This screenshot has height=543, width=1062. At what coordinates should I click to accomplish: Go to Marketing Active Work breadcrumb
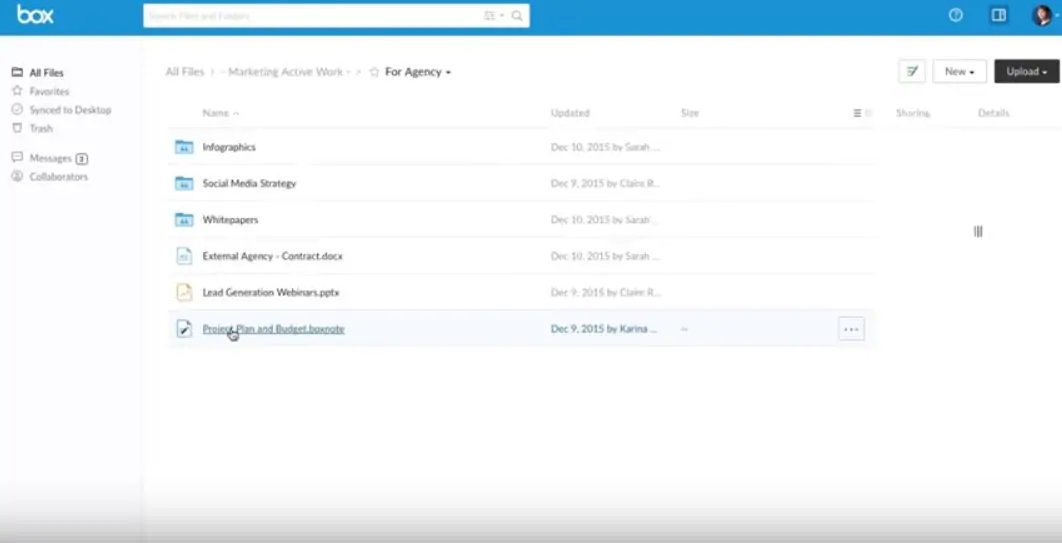[x=285, y=72]
